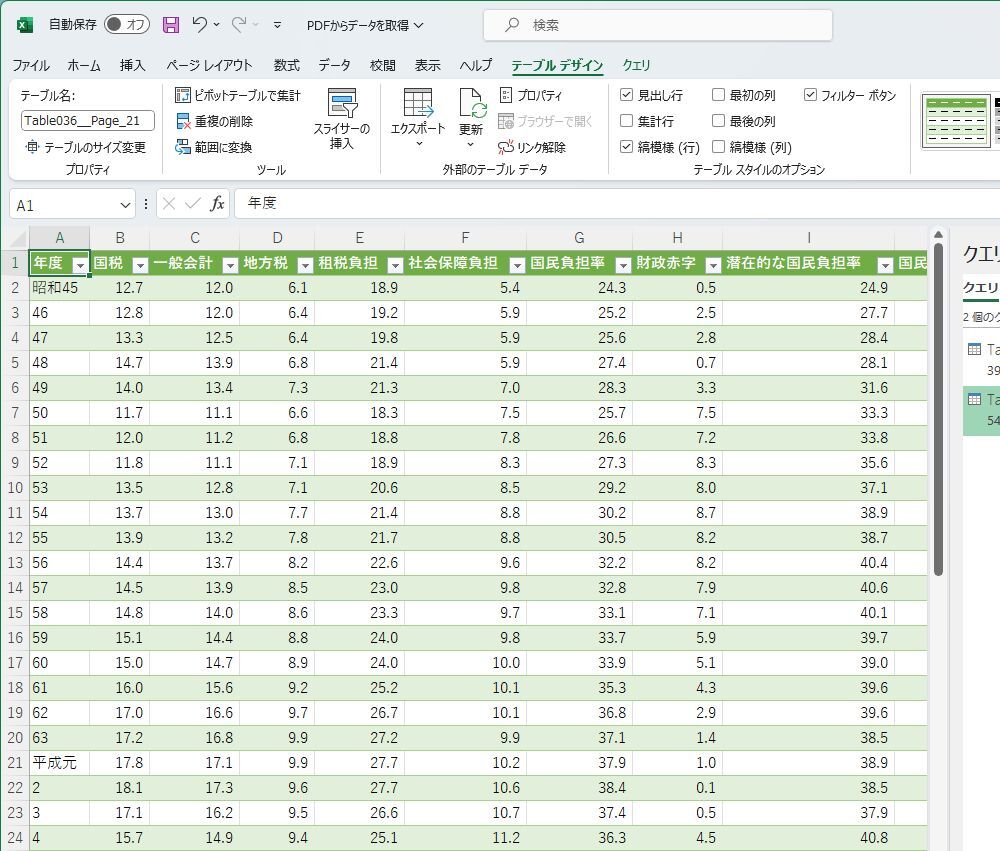Enable the Total Row (集計行) checkbox
The width and height of the screenshot is (1000, 851).
click(x=627, y=121)
